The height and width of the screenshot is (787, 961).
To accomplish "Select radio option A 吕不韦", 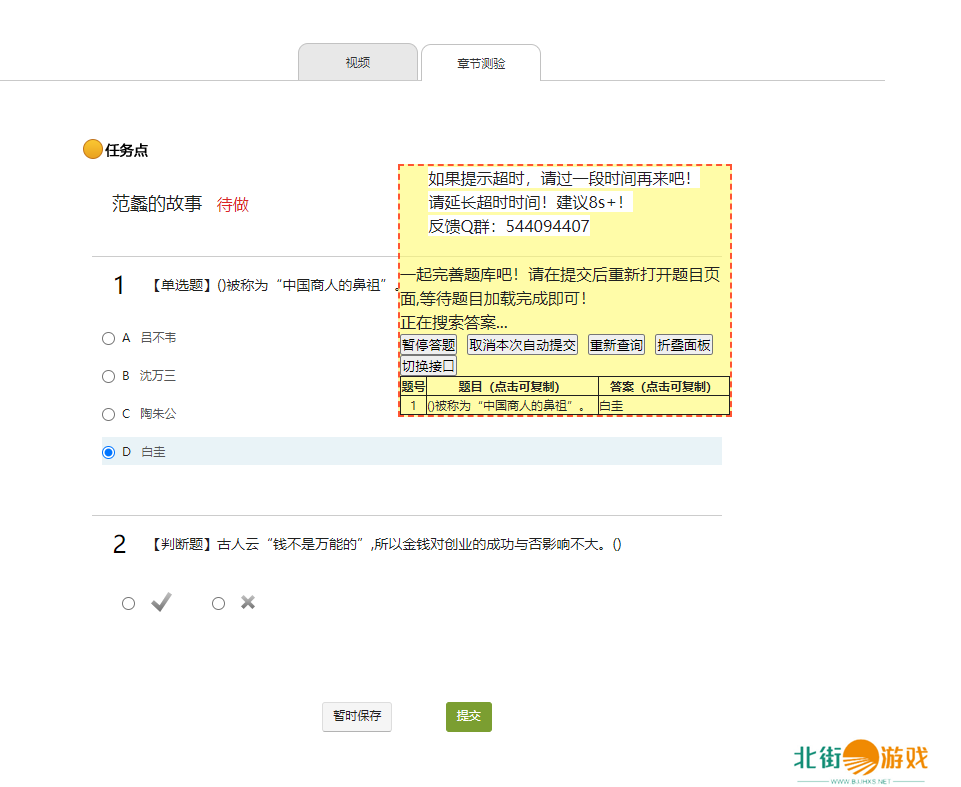I will point(108,338).
